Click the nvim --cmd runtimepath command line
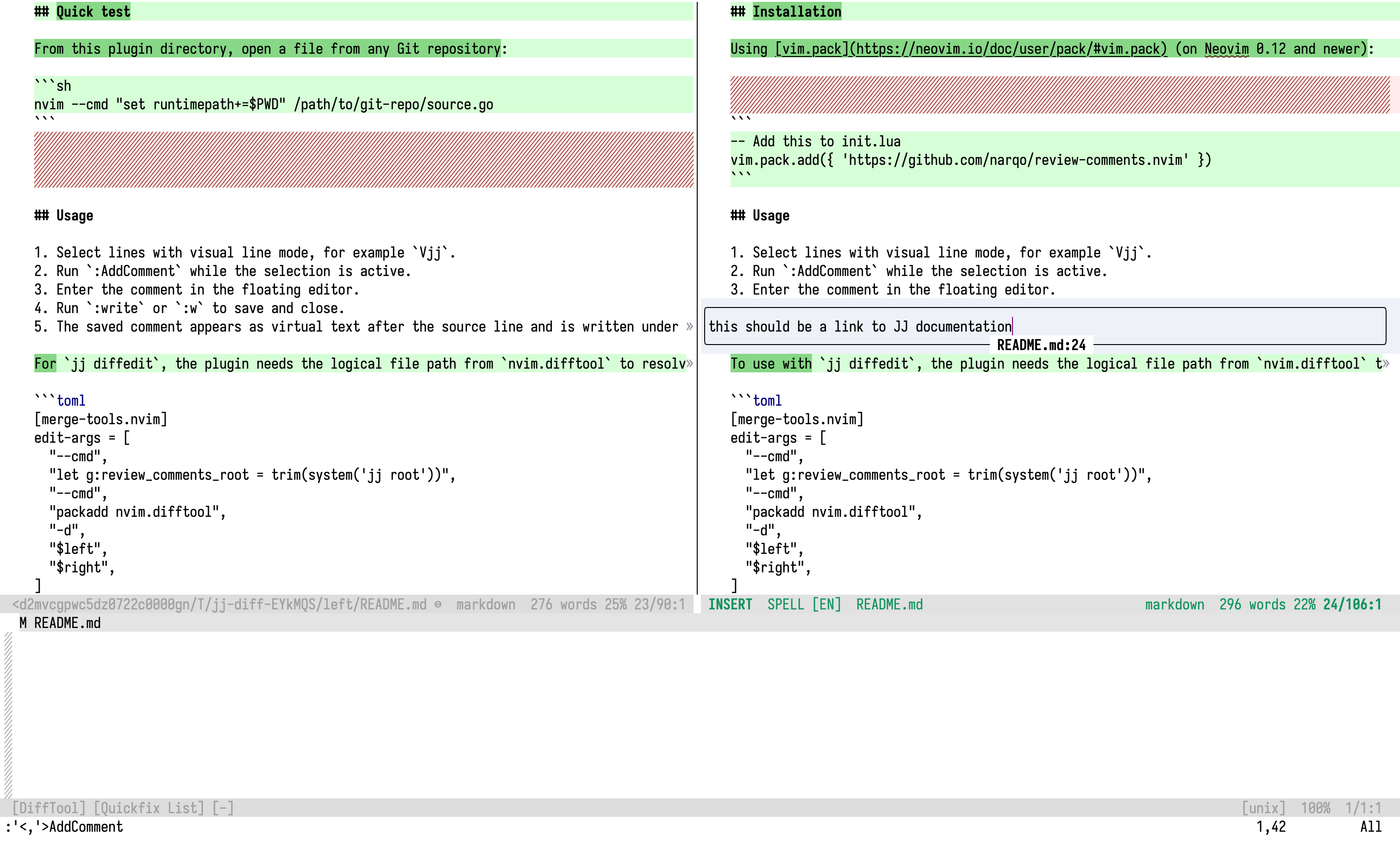 point(263,104)
